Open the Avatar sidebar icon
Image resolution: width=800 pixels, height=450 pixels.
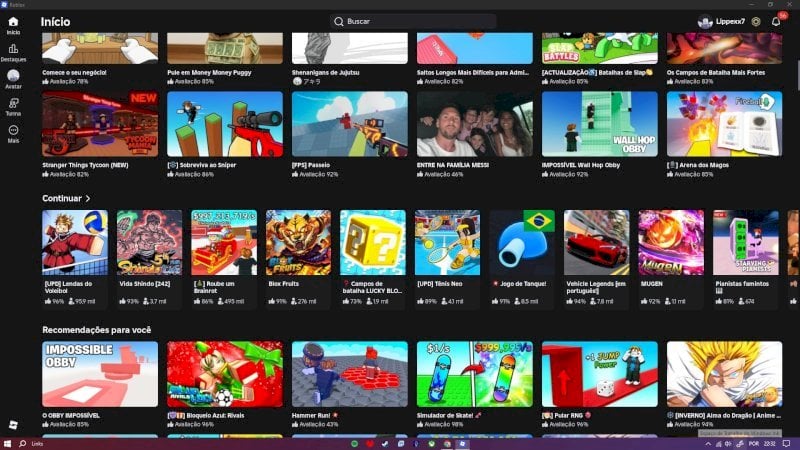13,77
